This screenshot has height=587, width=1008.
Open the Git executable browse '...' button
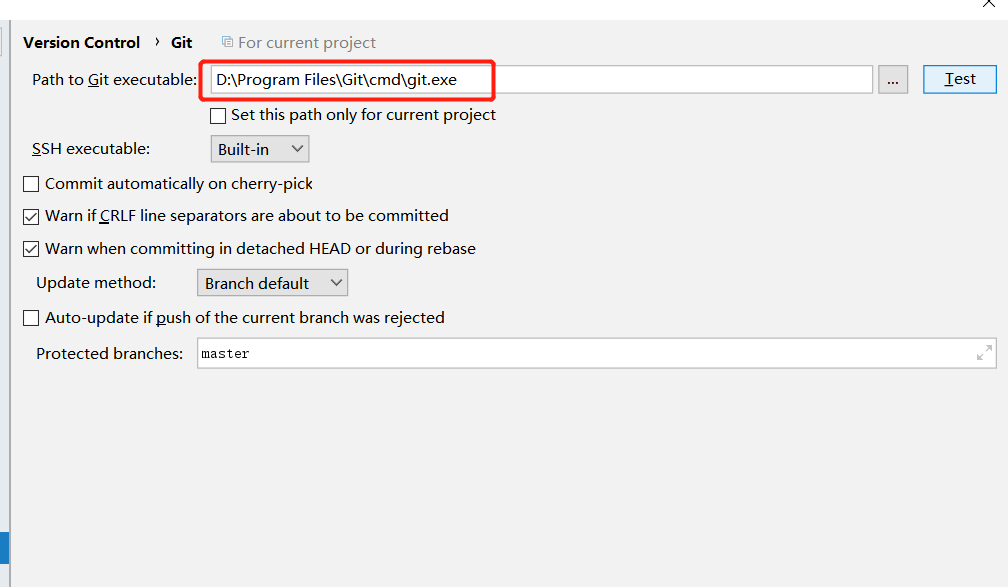(893, 79)
